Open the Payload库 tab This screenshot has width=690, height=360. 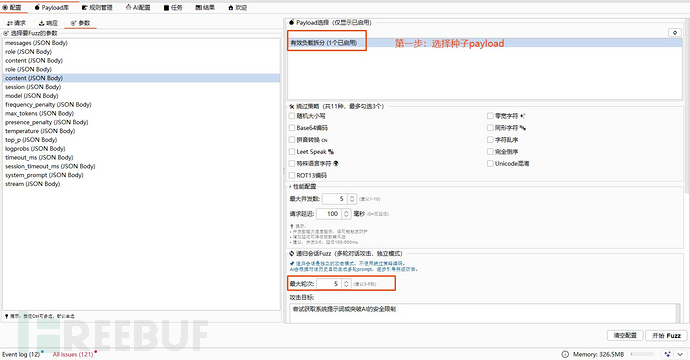tap(51, 7)
